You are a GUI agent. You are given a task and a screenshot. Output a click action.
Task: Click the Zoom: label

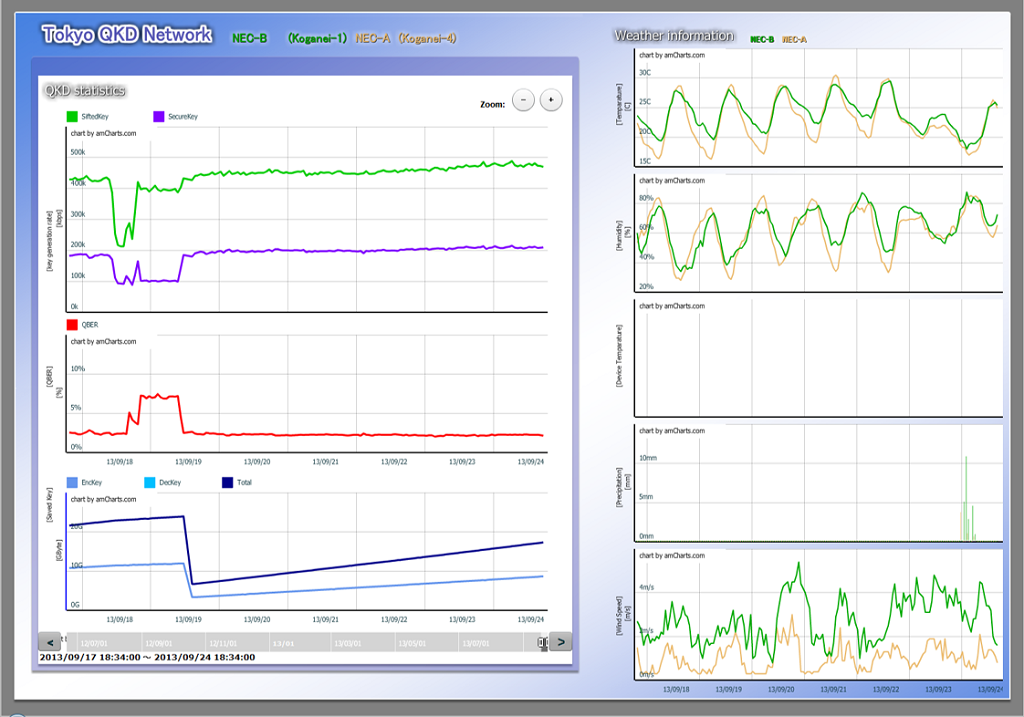point(492,104)
